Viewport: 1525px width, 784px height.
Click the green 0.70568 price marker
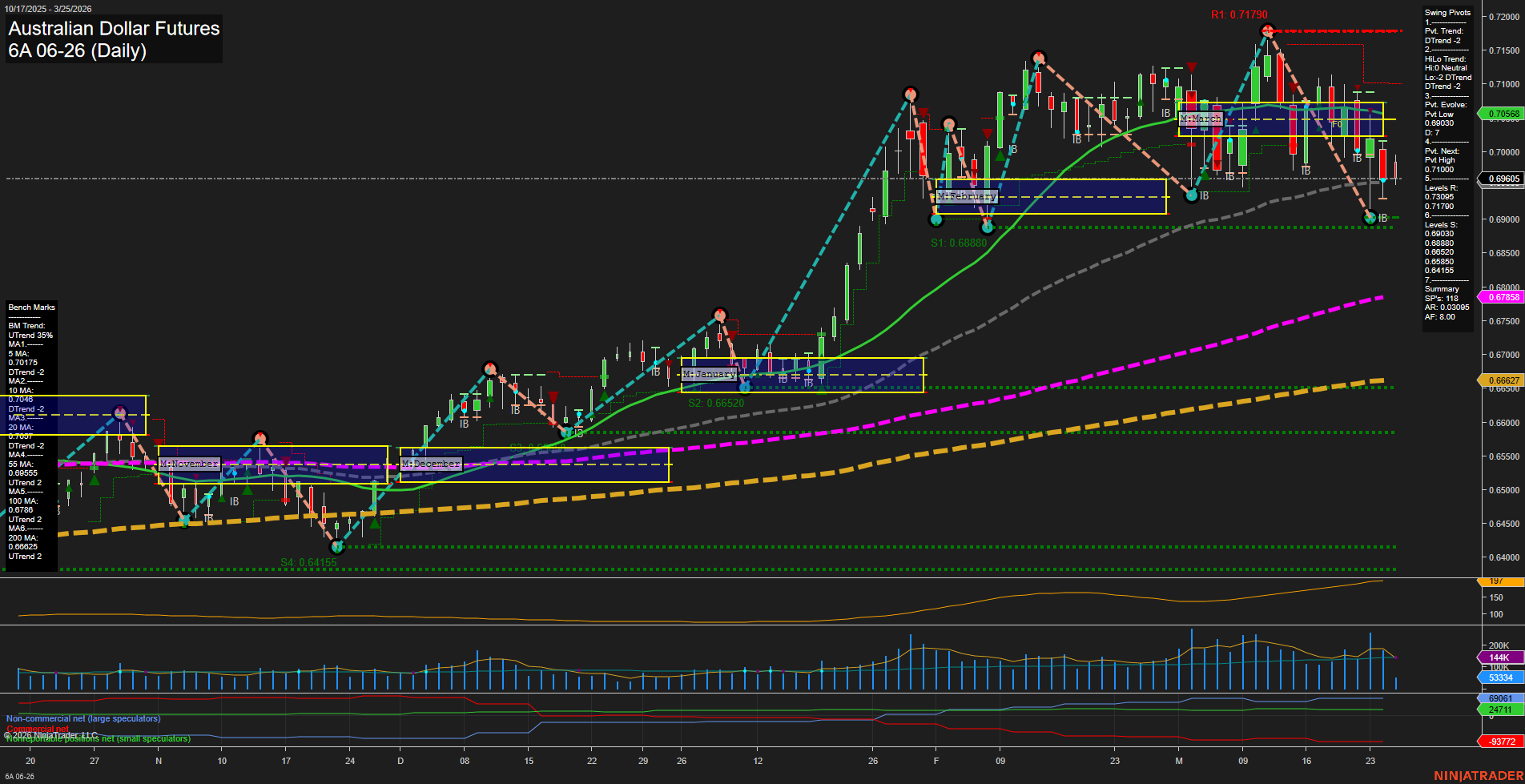(x=1501, y=114)
